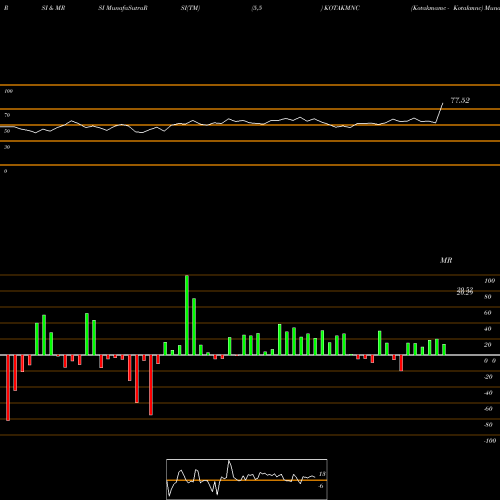Click the 13 label in mini chart
The height and width of the screenshot is (500, 500).
tap(322, 474)
